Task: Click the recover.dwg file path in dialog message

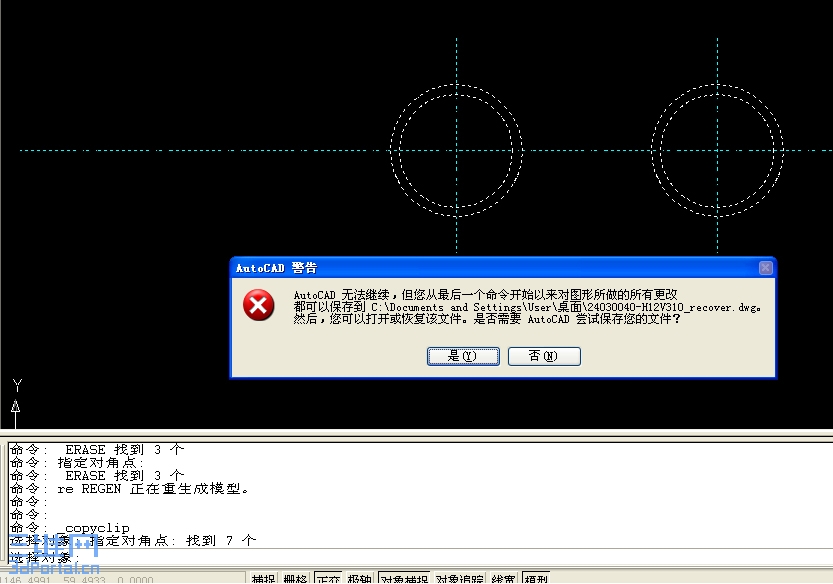Action: (x=566, y=307)
